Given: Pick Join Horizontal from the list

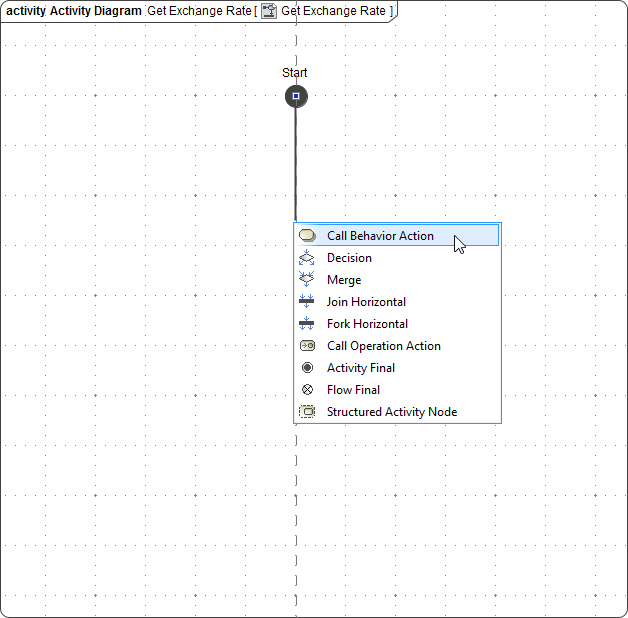Looking at the screenshot, I should (x=366, y=302).
